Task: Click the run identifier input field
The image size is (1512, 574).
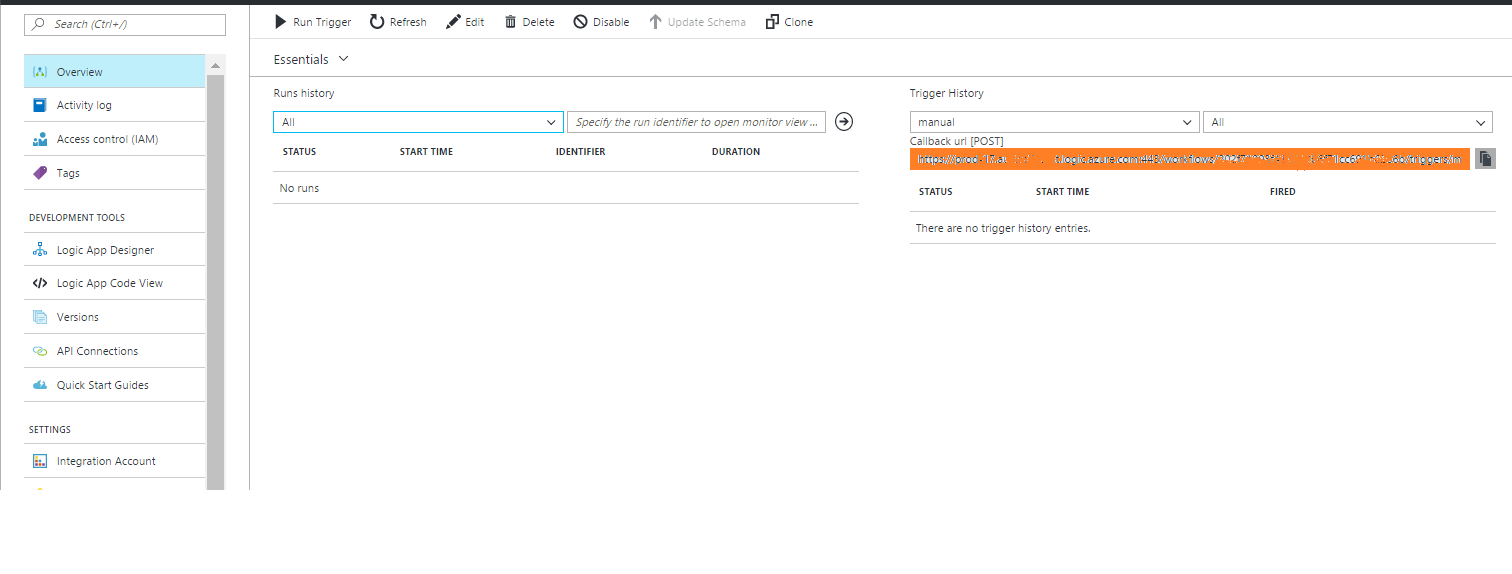Action: click(x=697, y=122)
